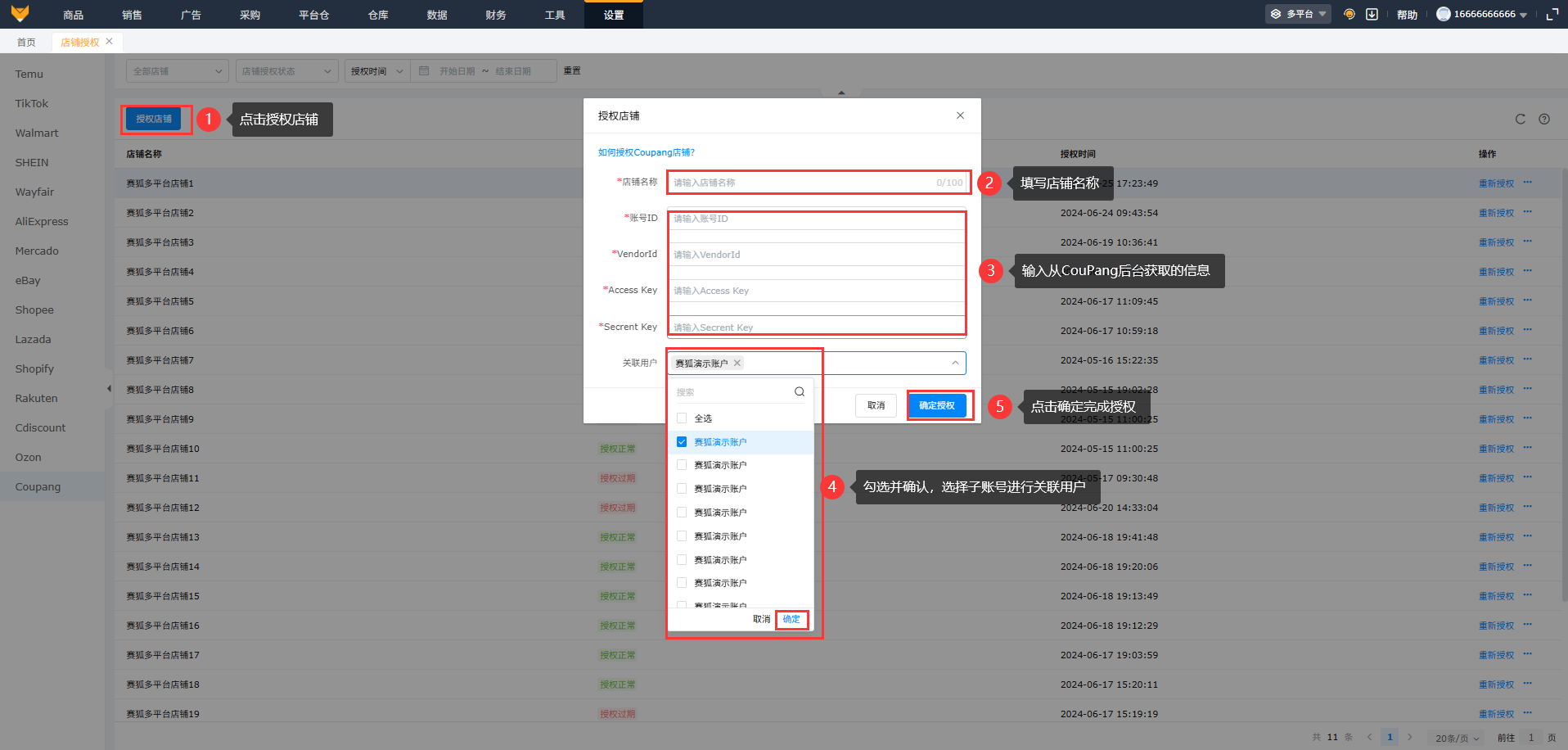Click 重置 to reset the filters
The width and height of the screenshot is (1568, 750).
tap(572, 70)
